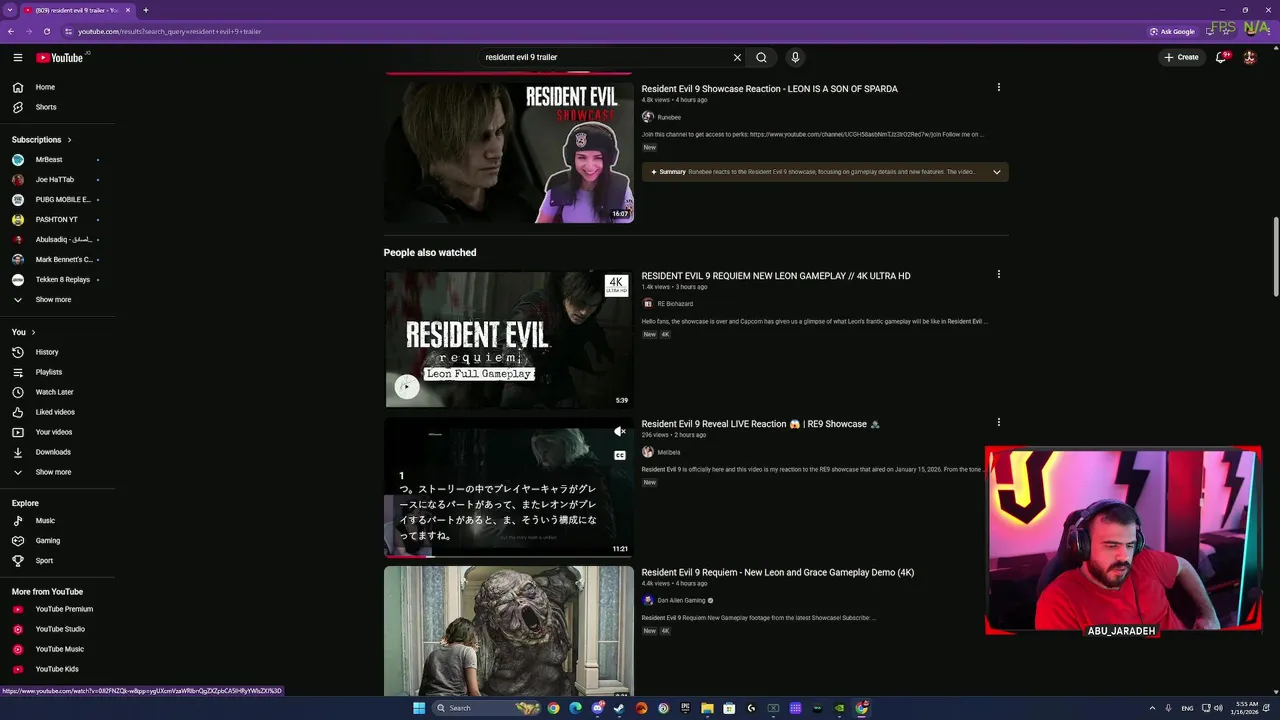
Task: Click the search text field
Action: click(x=605, y=58)
